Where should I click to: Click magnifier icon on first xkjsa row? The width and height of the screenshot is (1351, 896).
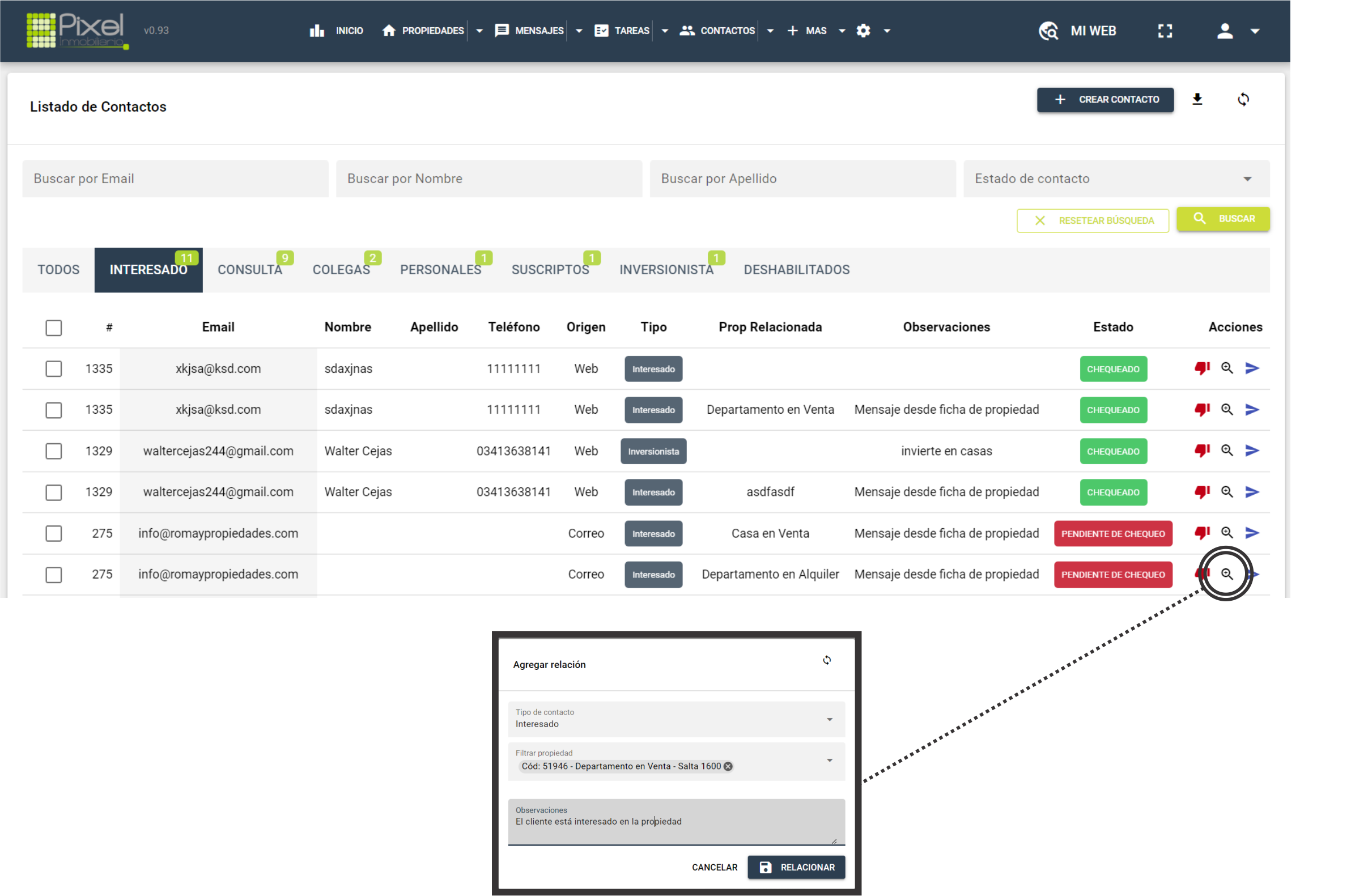1226,368
